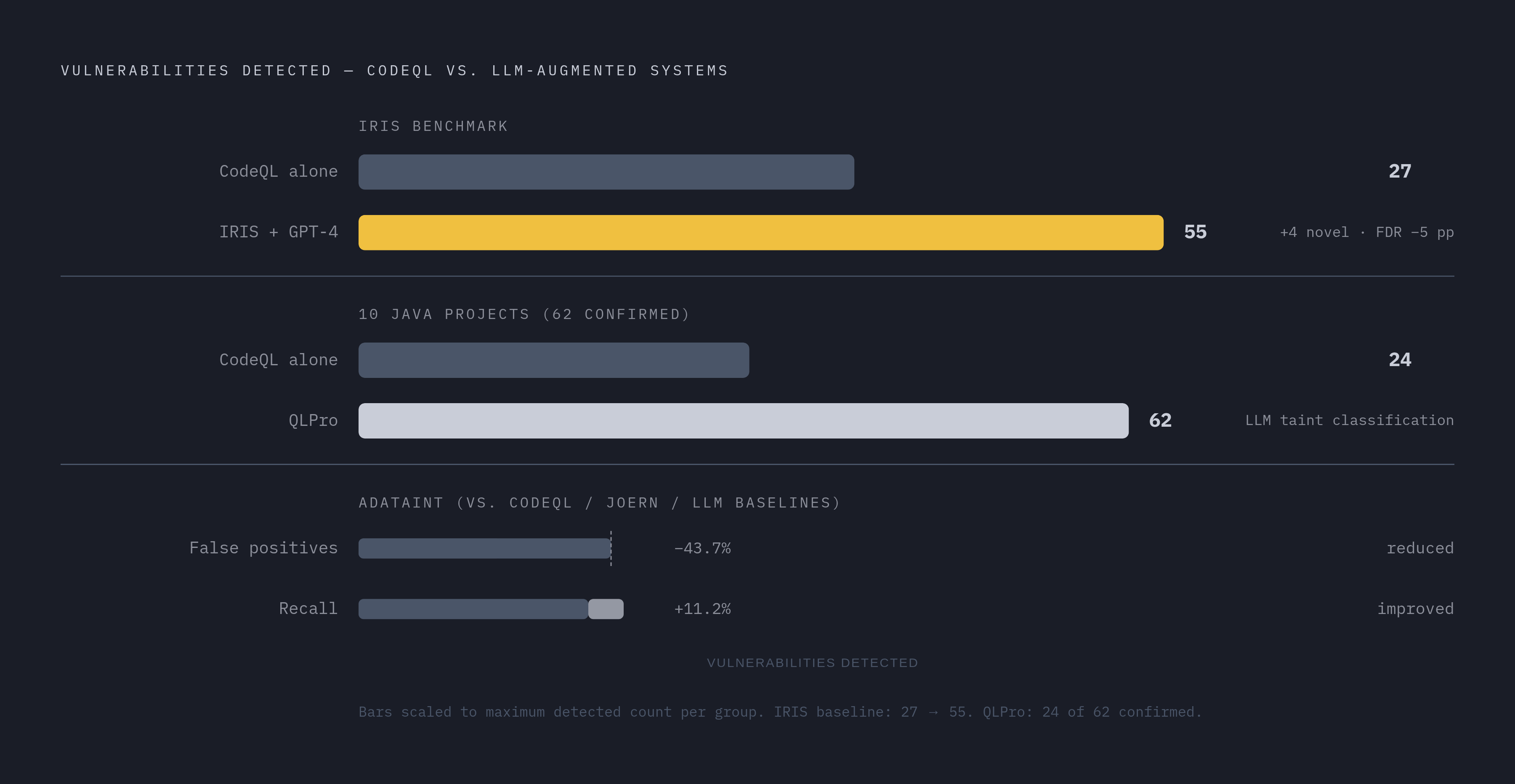This screenshot has width=1515, height=784.
Task: Select the 'IRIS BENCHMARK' group heading
Action: point(433,126)
